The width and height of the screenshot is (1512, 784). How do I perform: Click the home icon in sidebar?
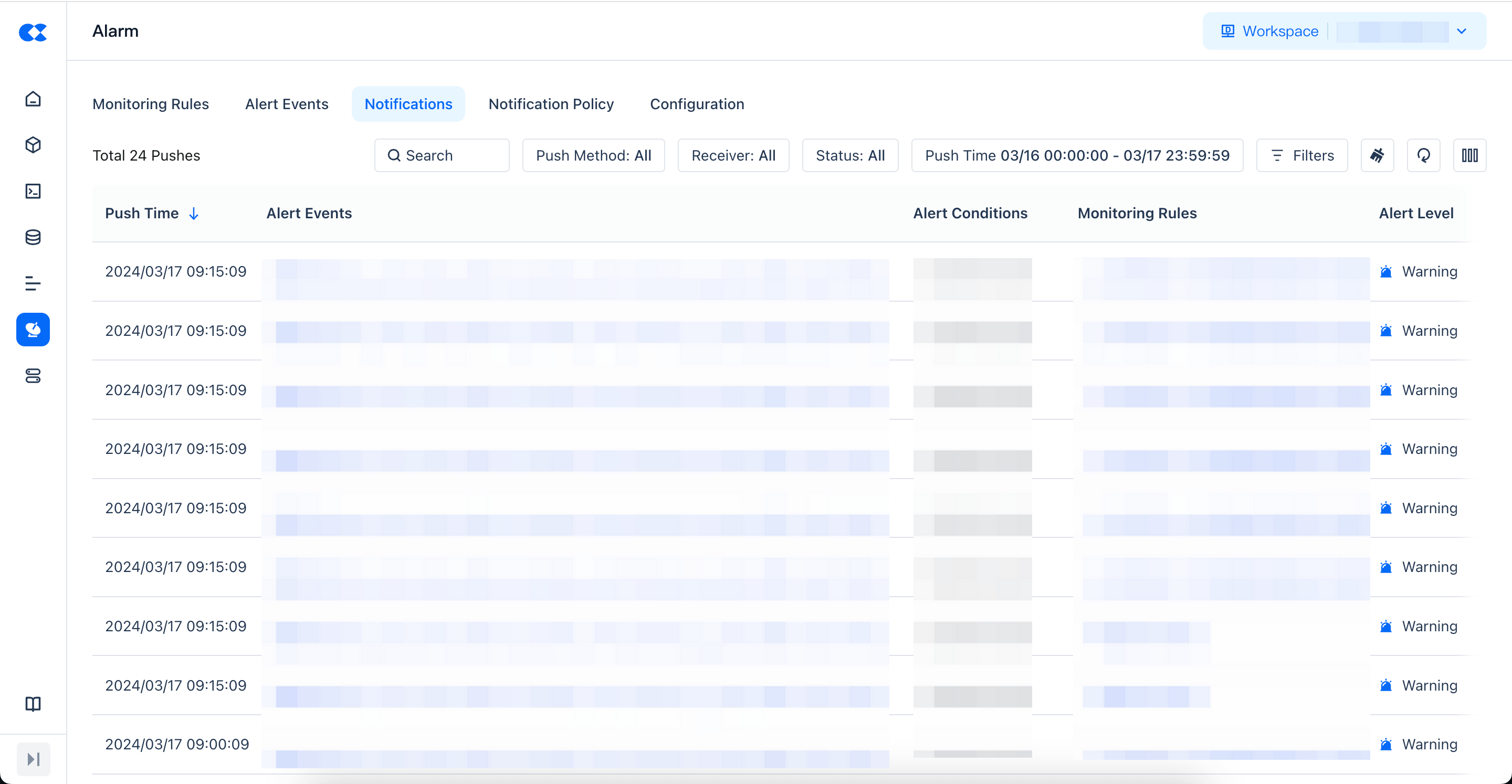(x=33, y=99)
